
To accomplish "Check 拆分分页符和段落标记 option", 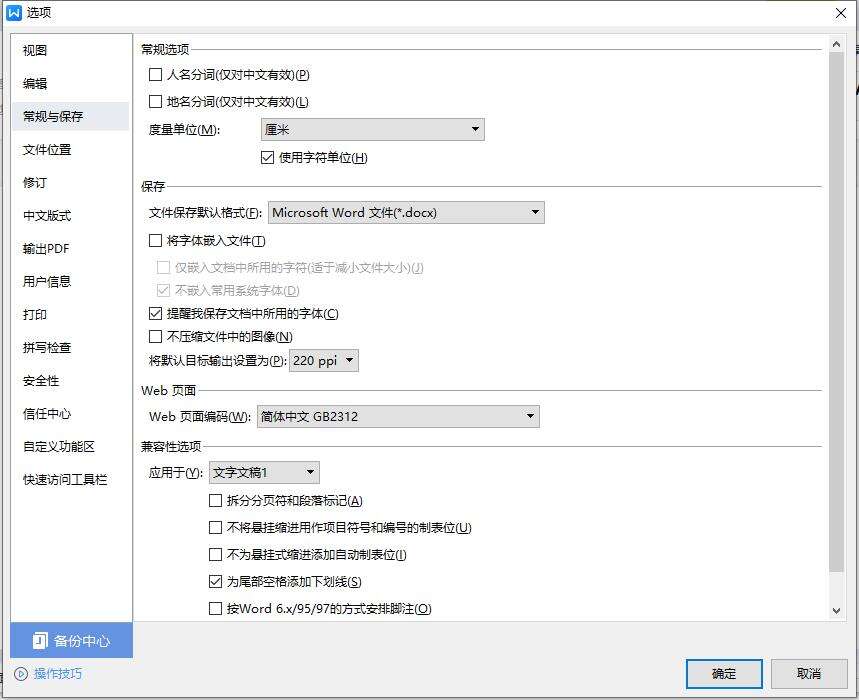I will tap(215, 500).
